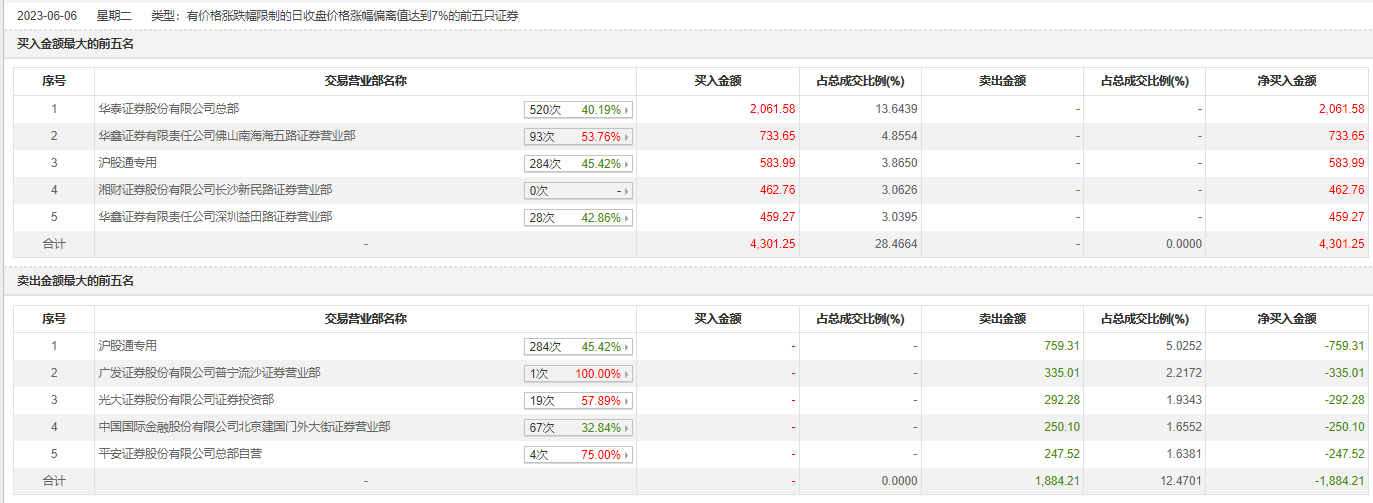Select the 买入金额最大的前五名 section title
This screenshot has height=503, width=1373.
[x=76, y=44]
